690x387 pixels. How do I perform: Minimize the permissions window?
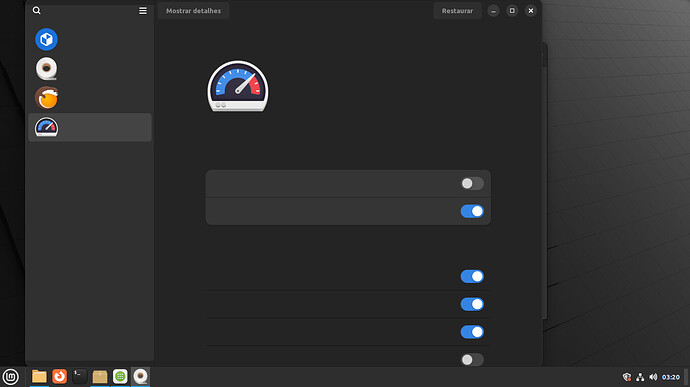point(493,11)
